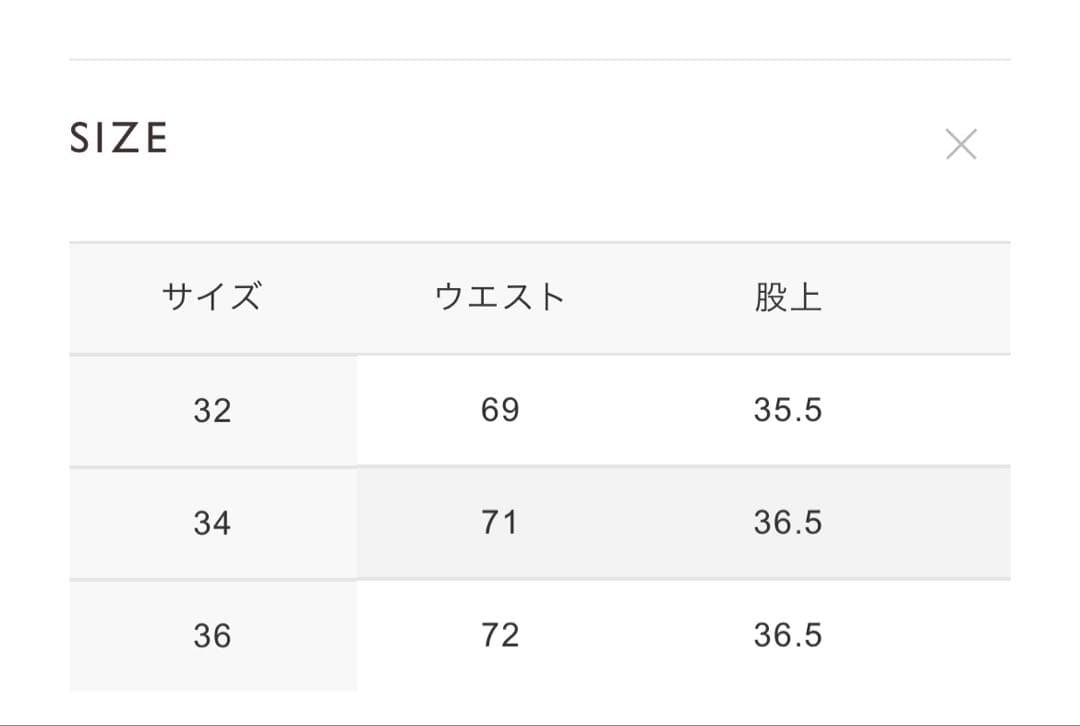Close the SIZE popup with the × icon
Image resolution: width=1080 pixels, height=726 pixels.
(961, 143)
